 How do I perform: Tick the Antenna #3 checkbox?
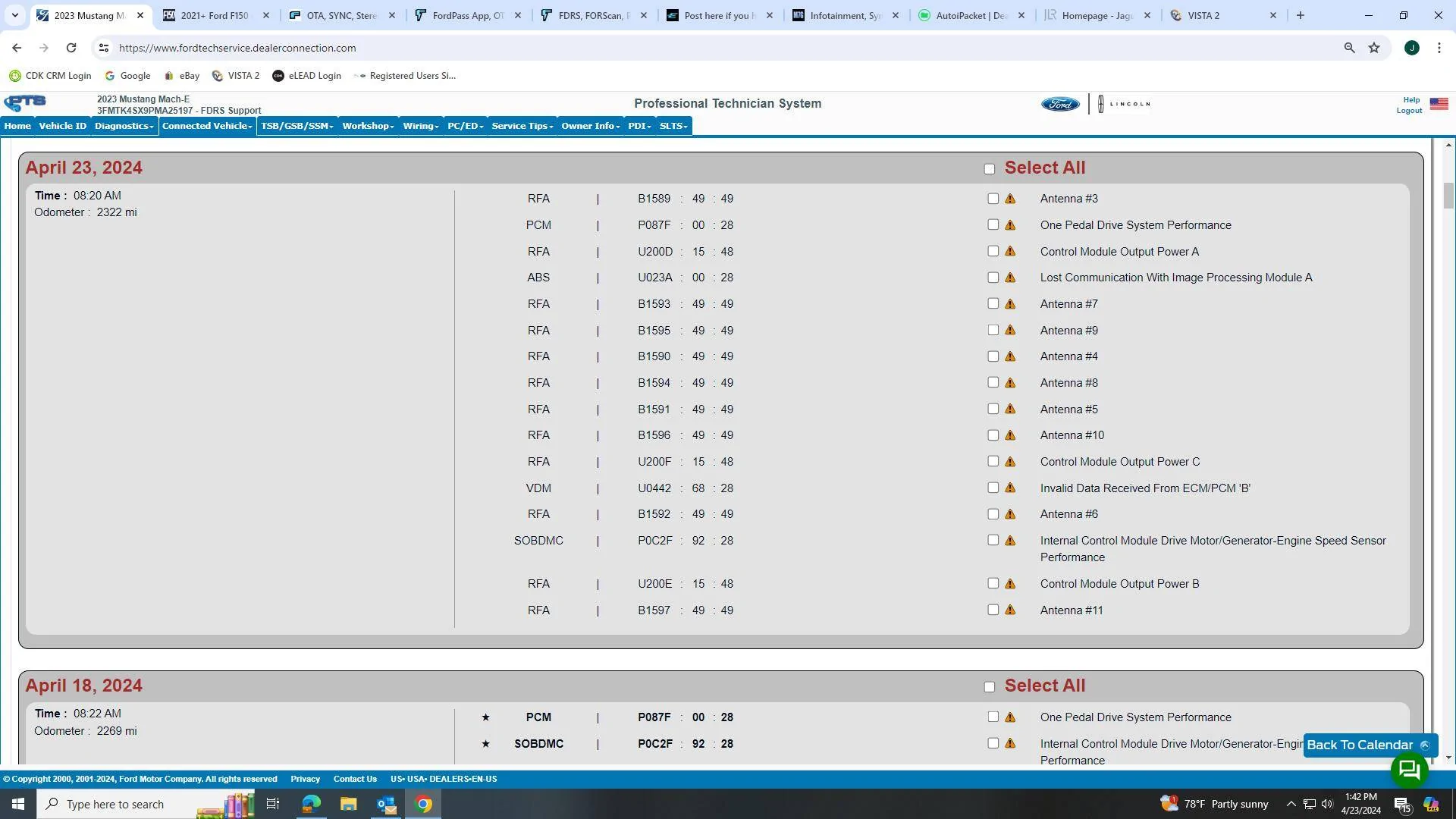click(993, 199)
